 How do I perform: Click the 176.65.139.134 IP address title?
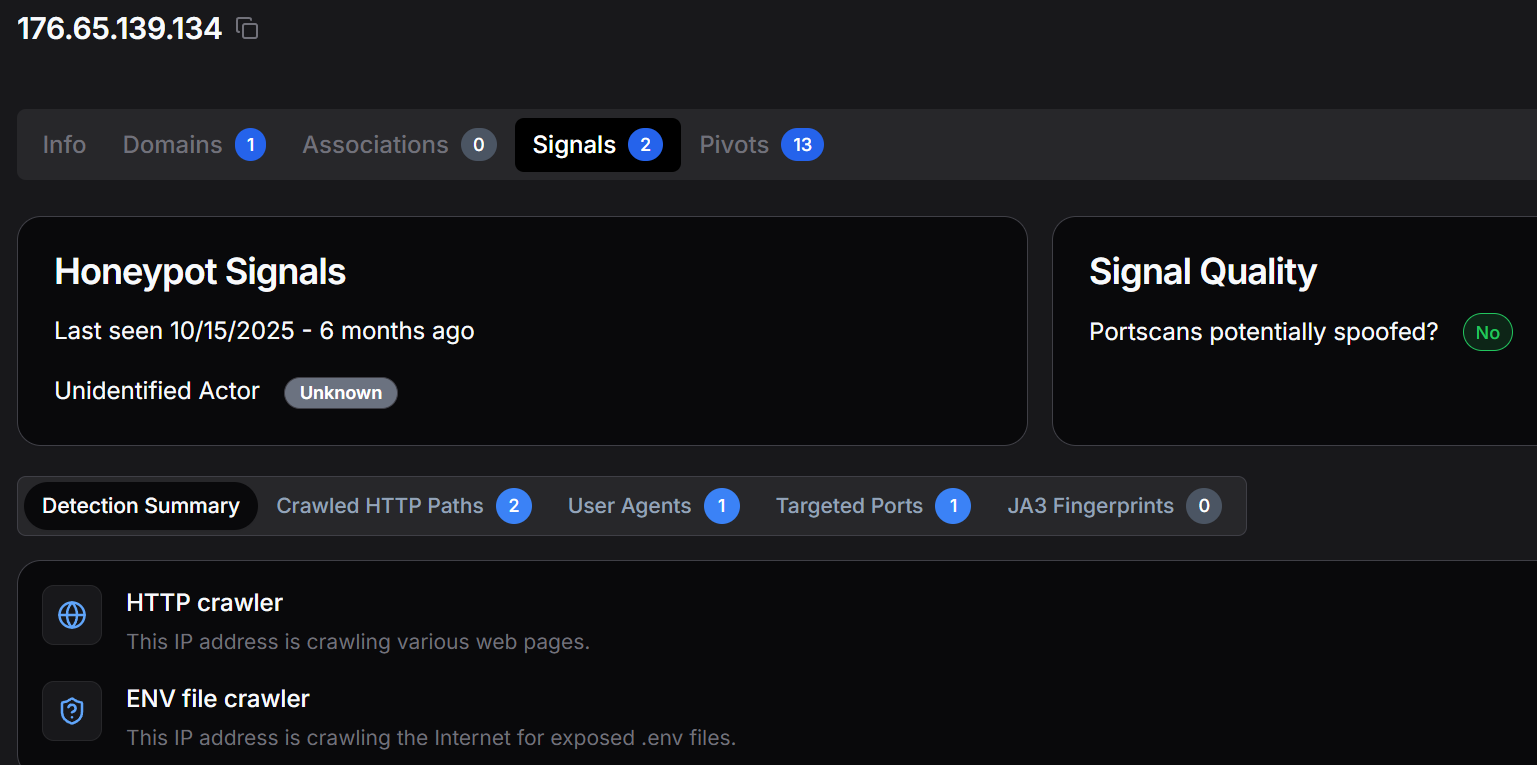(x=120, y=29)
